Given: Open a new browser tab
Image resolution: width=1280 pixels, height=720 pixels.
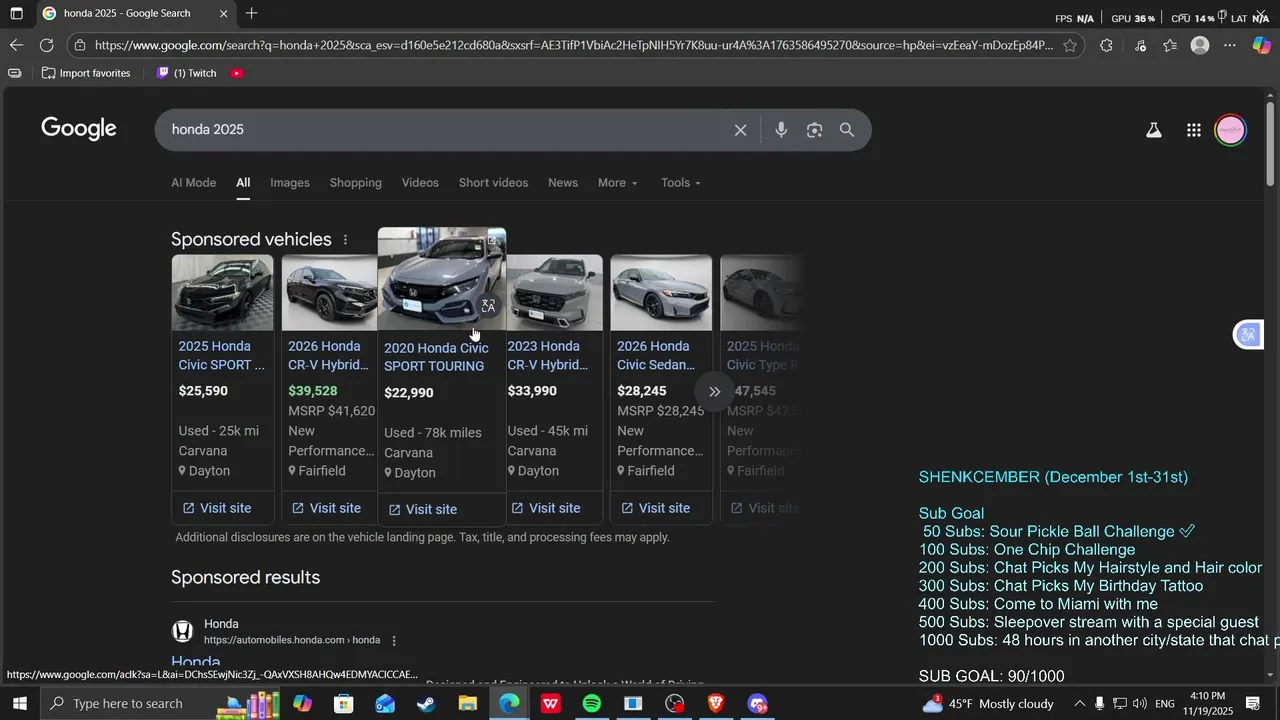Looking at the screenshot, I should tap(251, 14).
